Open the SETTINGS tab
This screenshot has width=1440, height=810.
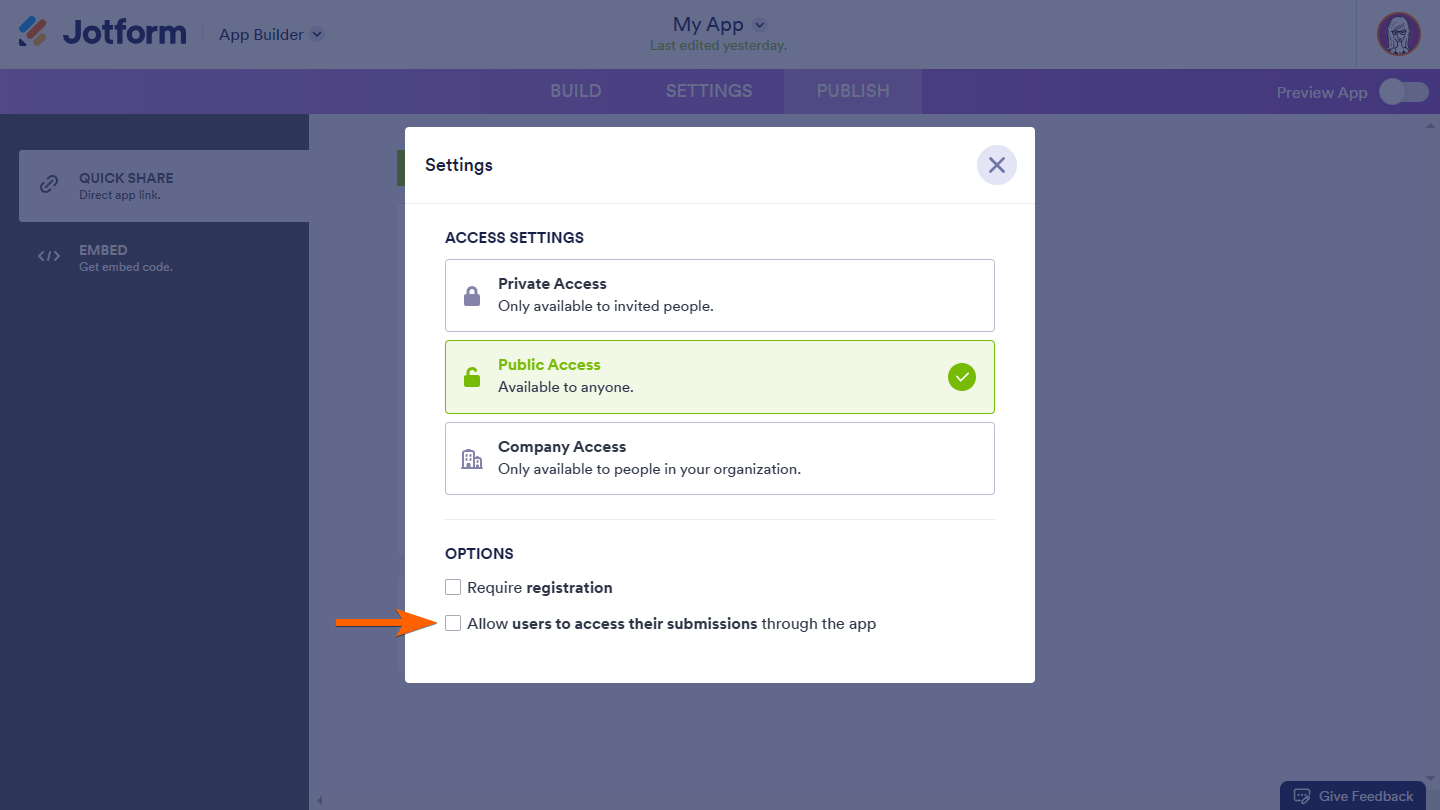pos(709,91)
